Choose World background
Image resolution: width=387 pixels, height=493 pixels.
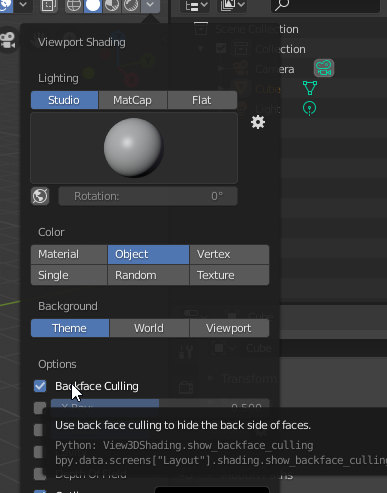coord(149,328)
